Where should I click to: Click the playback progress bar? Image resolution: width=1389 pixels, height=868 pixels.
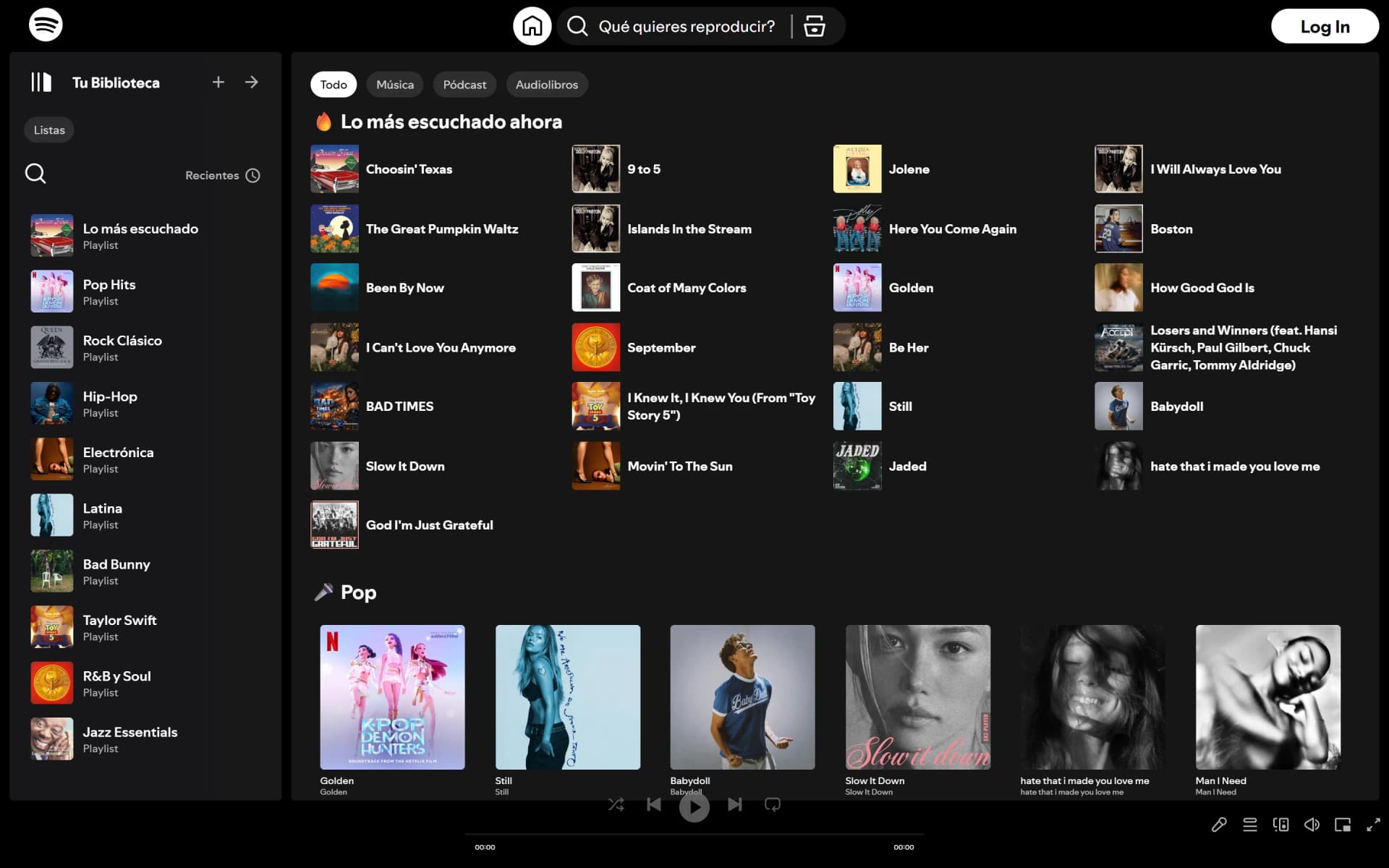[x=694, y=834]
